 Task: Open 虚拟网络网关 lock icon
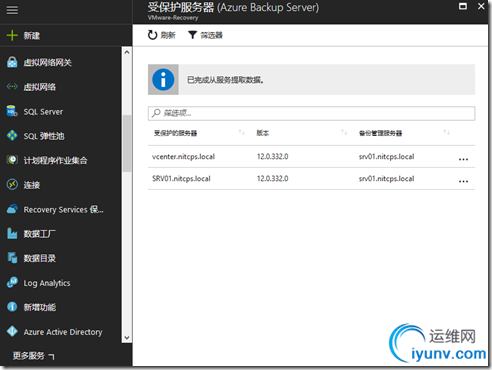(x=12, y=62)
